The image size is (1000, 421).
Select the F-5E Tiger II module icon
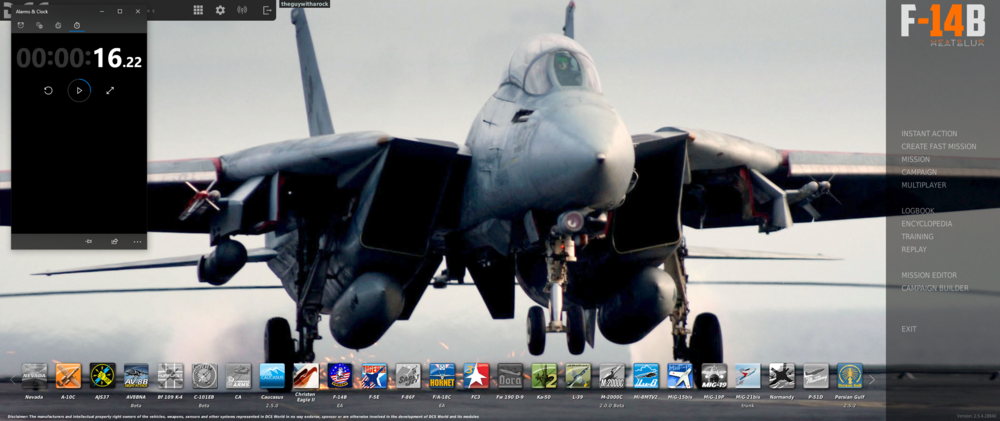tap(374, 376)
